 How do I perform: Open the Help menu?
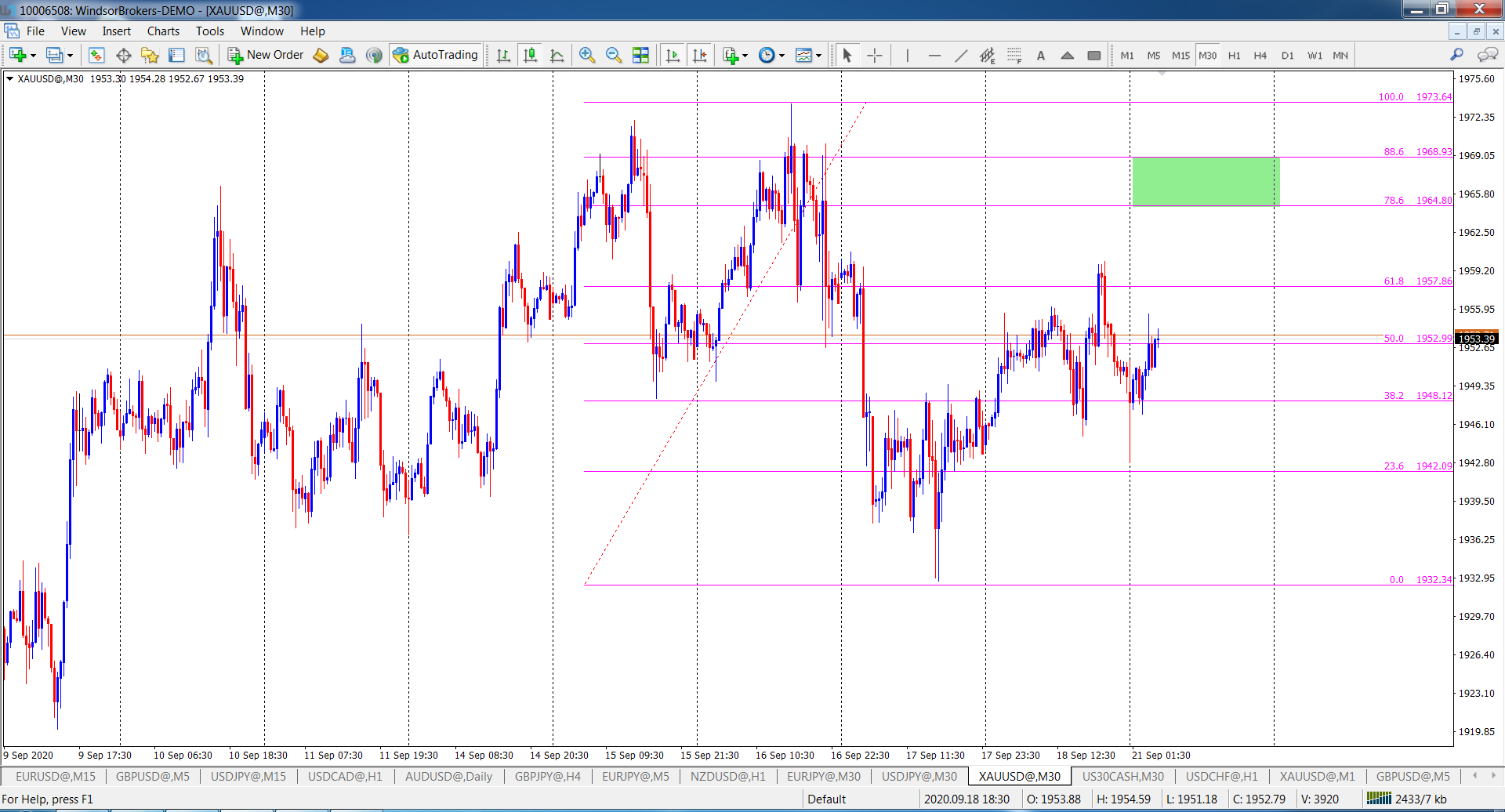pyautogui.click(x=312, y=31)
